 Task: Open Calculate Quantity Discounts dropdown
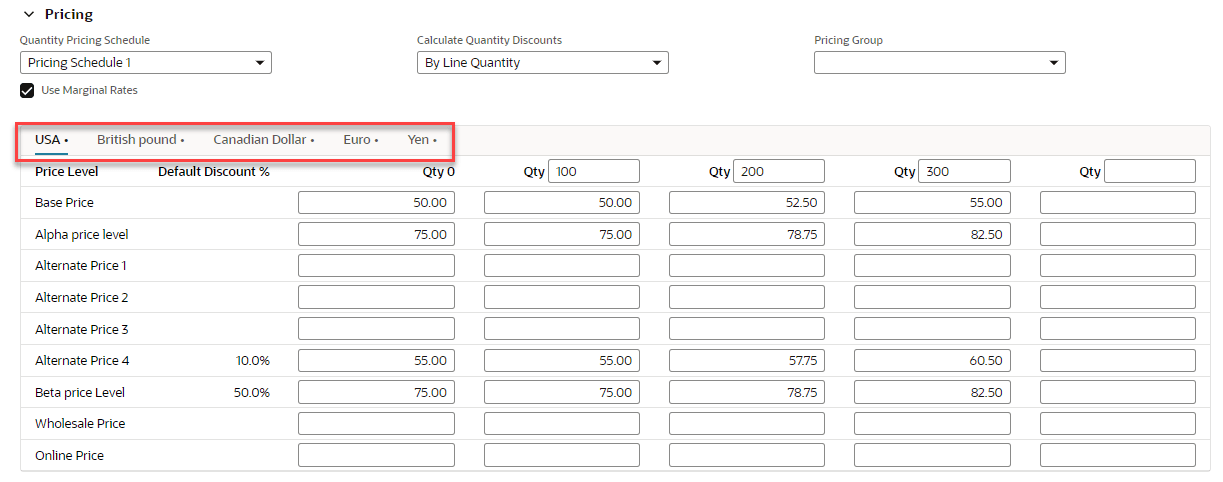[543, 63]
